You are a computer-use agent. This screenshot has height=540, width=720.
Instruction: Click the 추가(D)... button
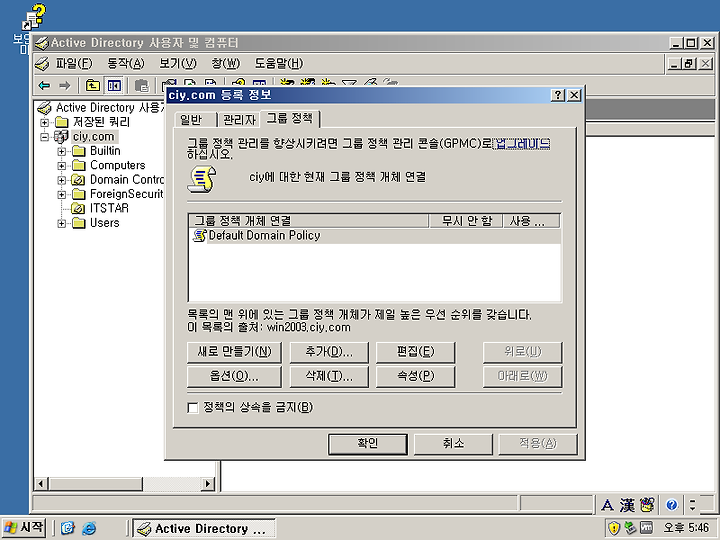point(329,352)
